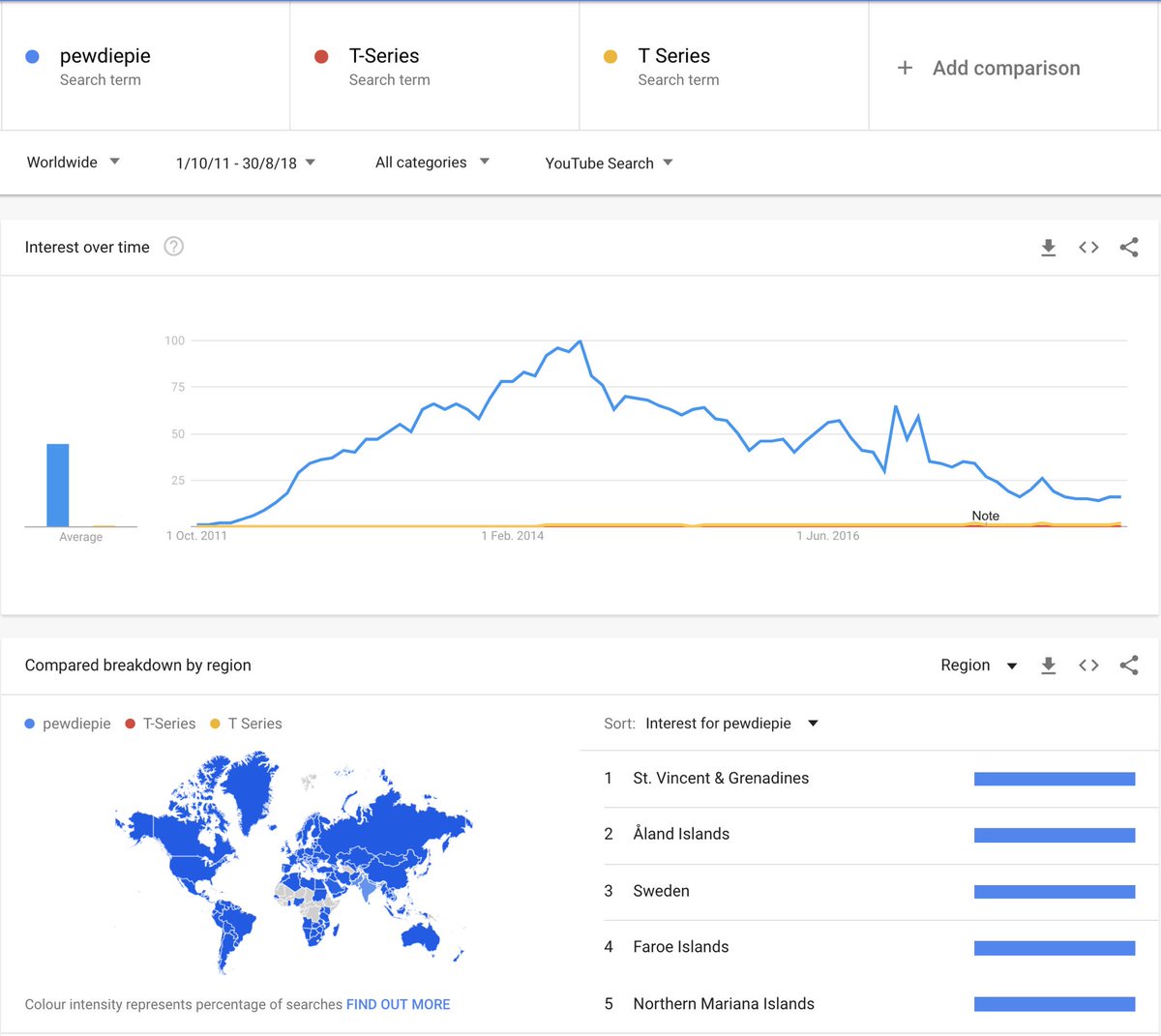Click the interest bar for St. Vincent & Grenadines

pos(1055,779)
